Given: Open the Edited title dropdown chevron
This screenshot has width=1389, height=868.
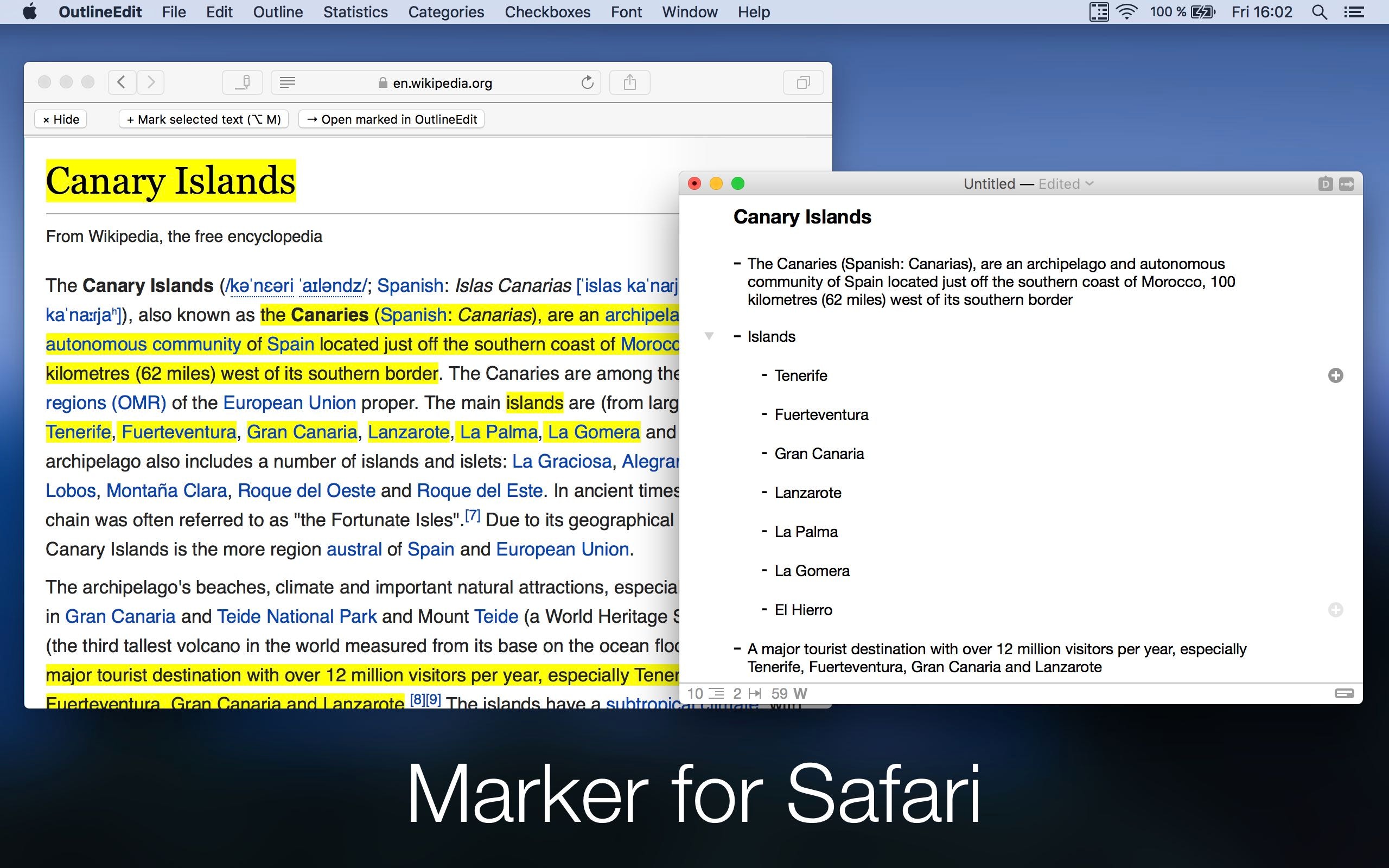Looking at the screenshot, I should pos(1089,184).
